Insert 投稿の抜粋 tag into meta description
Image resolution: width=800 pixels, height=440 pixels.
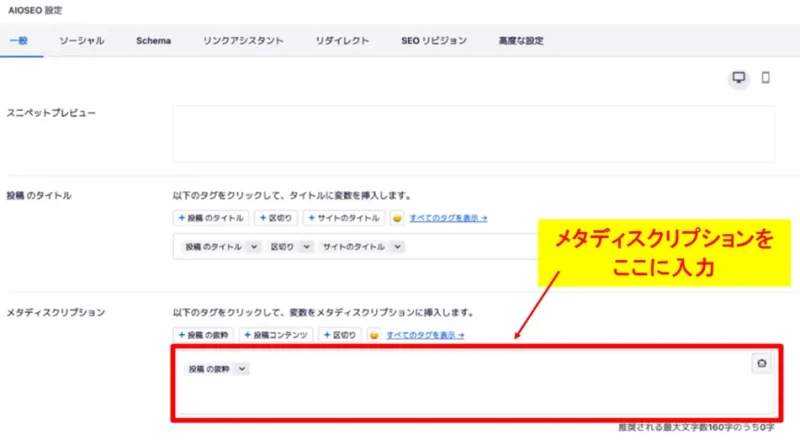[203, 335]
